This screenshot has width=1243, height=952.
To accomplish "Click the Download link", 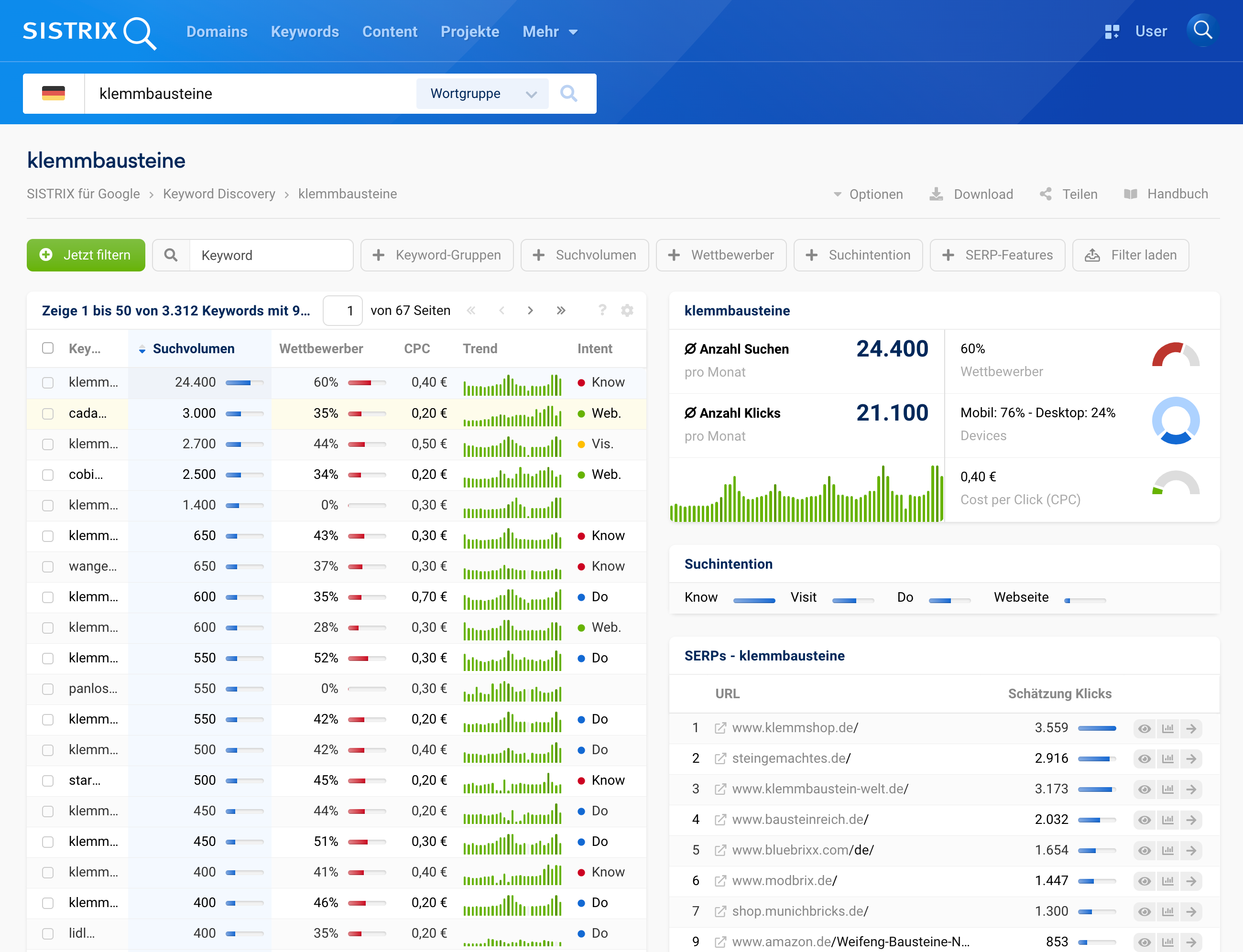I will 971,195.
